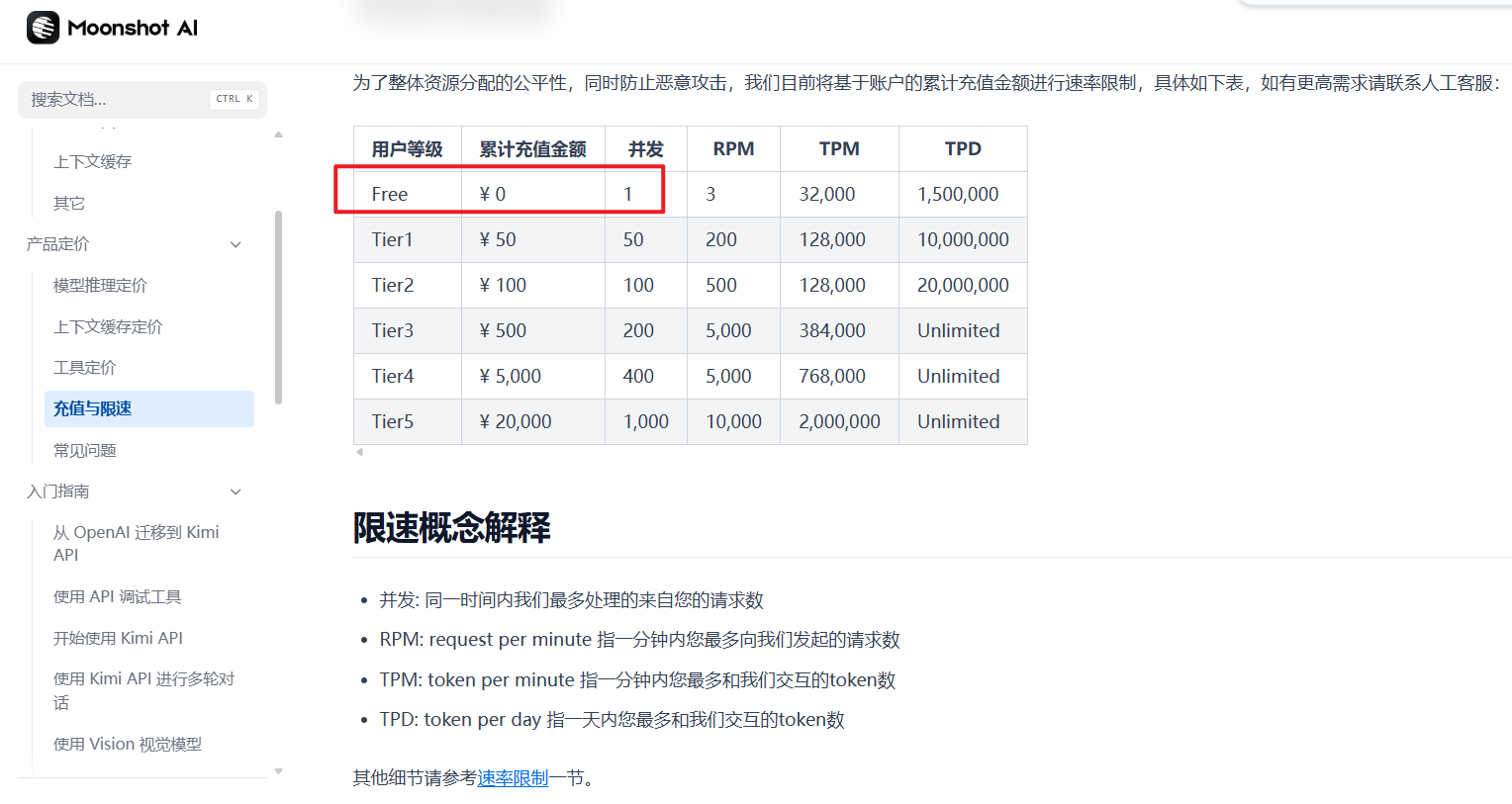This screenshot has height=804, width=1512.
Task: Click the RPM request per minute bullet
Action: coord(639,640)
